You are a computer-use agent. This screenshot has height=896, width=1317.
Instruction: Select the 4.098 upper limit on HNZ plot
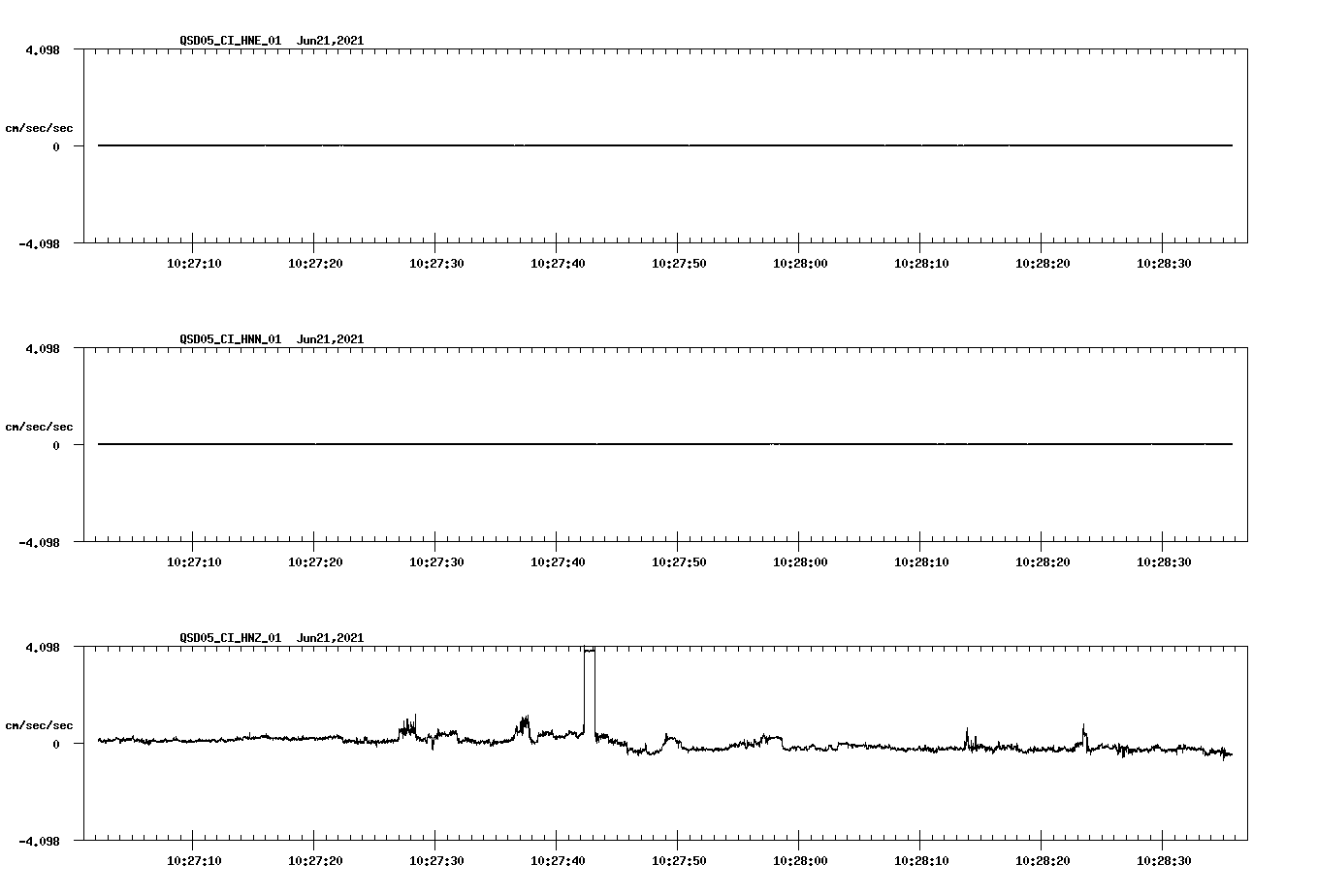click(x=43, y=647)
